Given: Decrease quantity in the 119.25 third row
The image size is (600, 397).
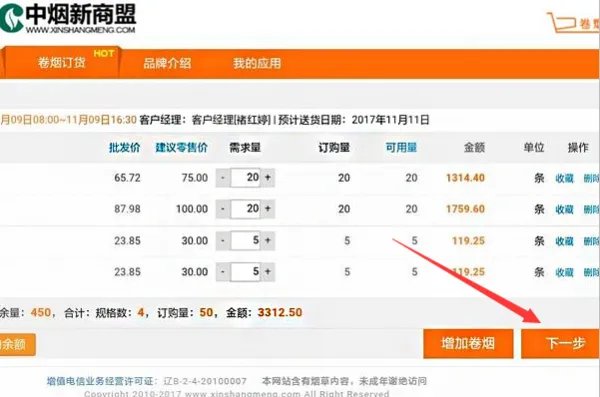Looking at the screenshot, I should (x=223, y=241).
